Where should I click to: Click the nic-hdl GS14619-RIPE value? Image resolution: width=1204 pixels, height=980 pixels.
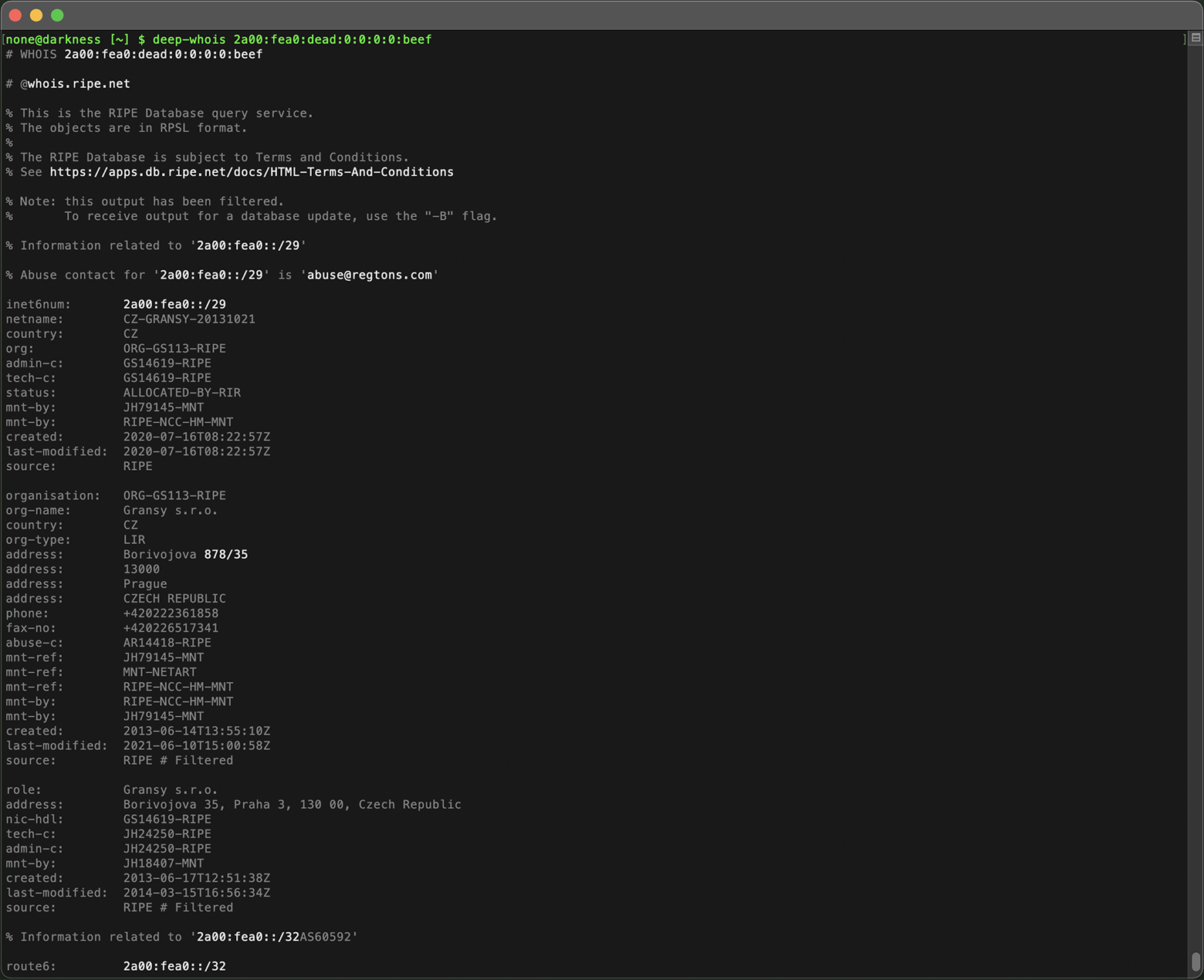pos(167,819)
